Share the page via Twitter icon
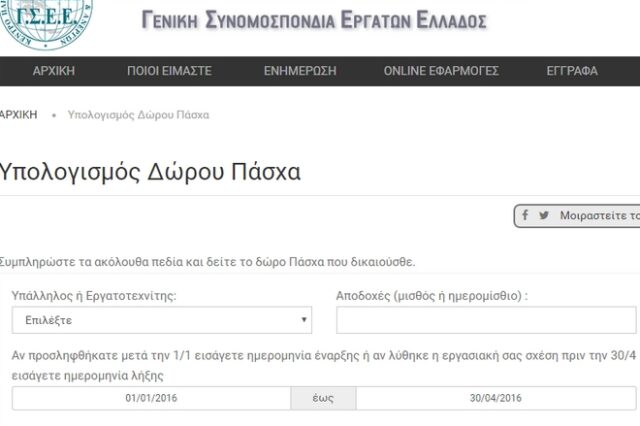Image resolution: width=640 pixels, height=426 pixels. [544, 215]
